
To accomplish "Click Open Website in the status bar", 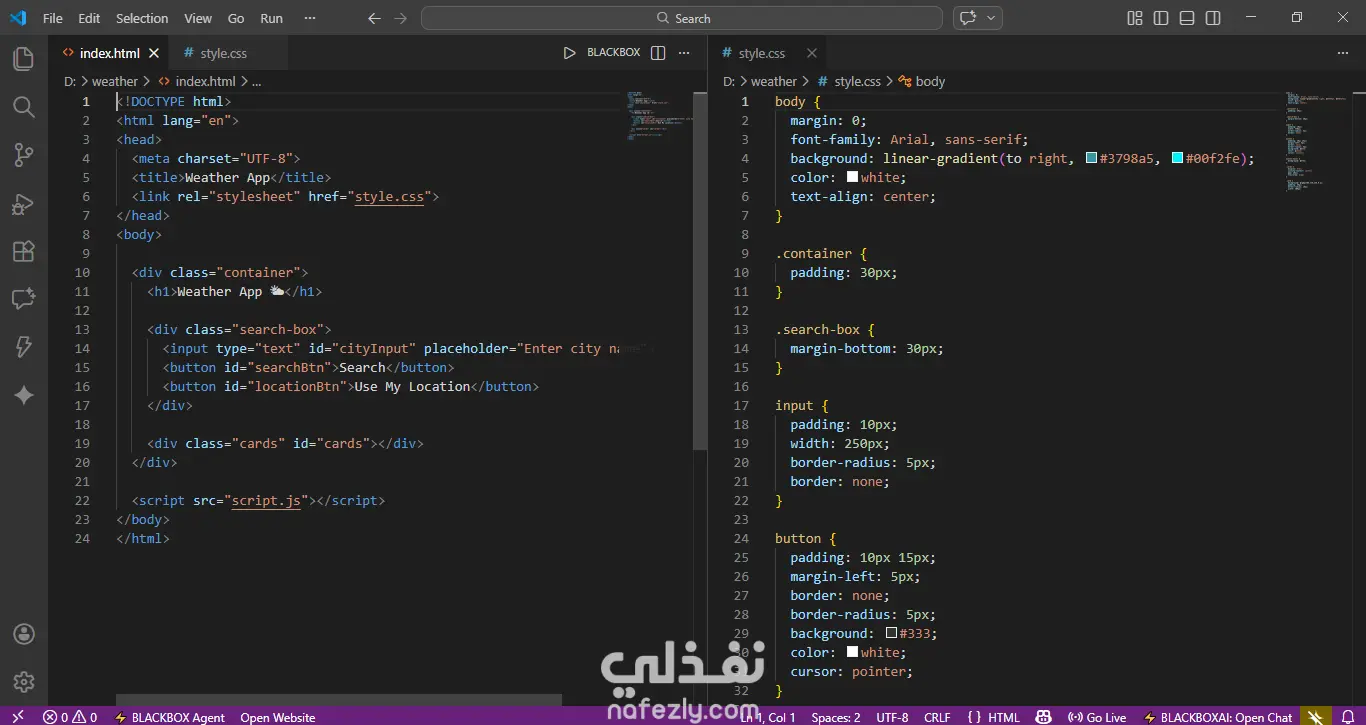I will pyautogui.click(x=277, y=717).
